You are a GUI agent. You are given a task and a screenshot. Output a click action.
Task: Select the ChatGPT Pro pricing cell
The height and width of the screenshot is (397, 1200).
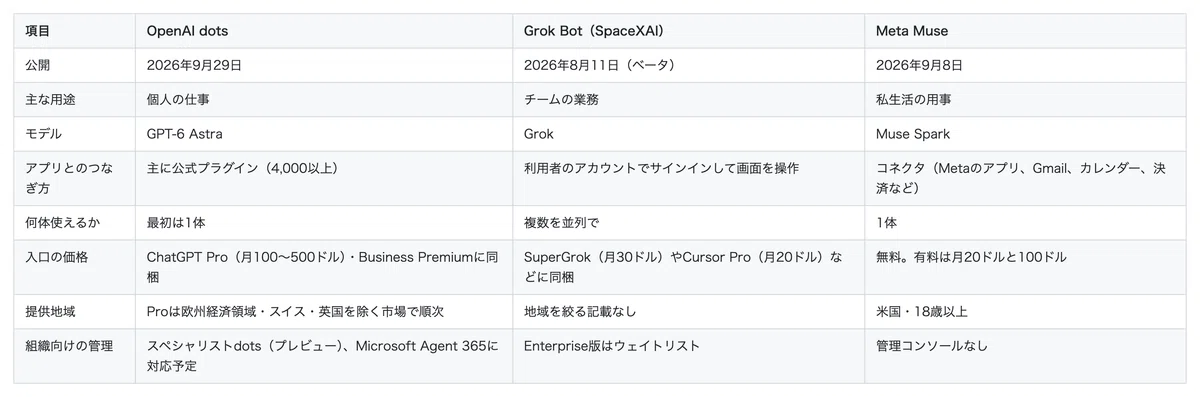click(324, 268)
